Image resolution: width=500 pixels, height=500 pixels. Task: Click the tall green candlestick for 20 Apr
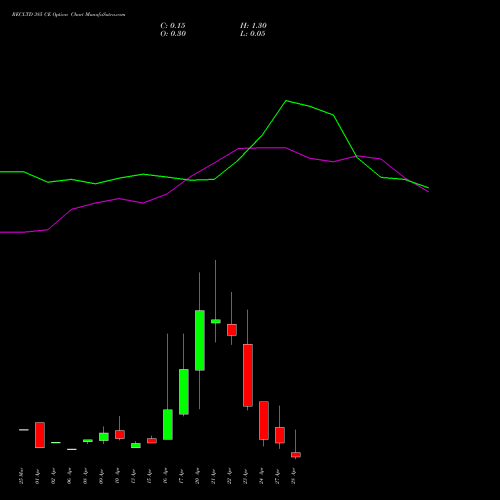[x=200, y=340]
